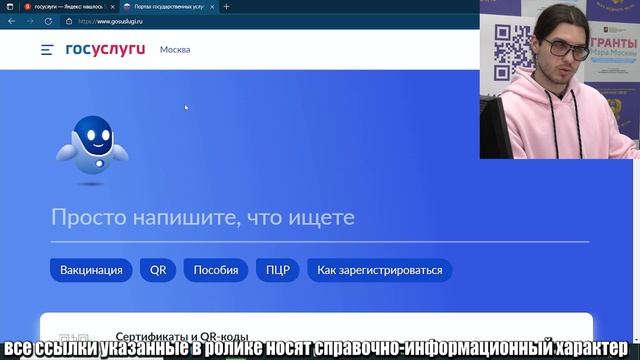Image resolution: width=640 pixels, height=360 pixels.
Task: Open 'Как зарегистрироваться' quick button
Action: pyautogui.click(x=380, y=270)
